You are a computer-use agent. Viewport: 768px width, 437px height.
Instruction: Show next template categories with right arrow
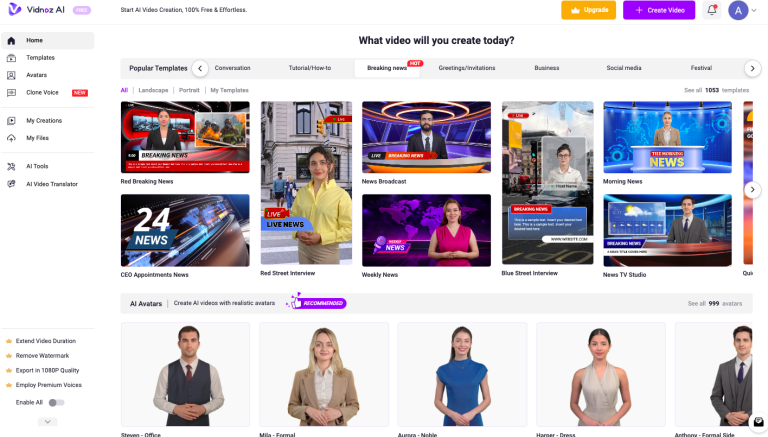(752, 68)
